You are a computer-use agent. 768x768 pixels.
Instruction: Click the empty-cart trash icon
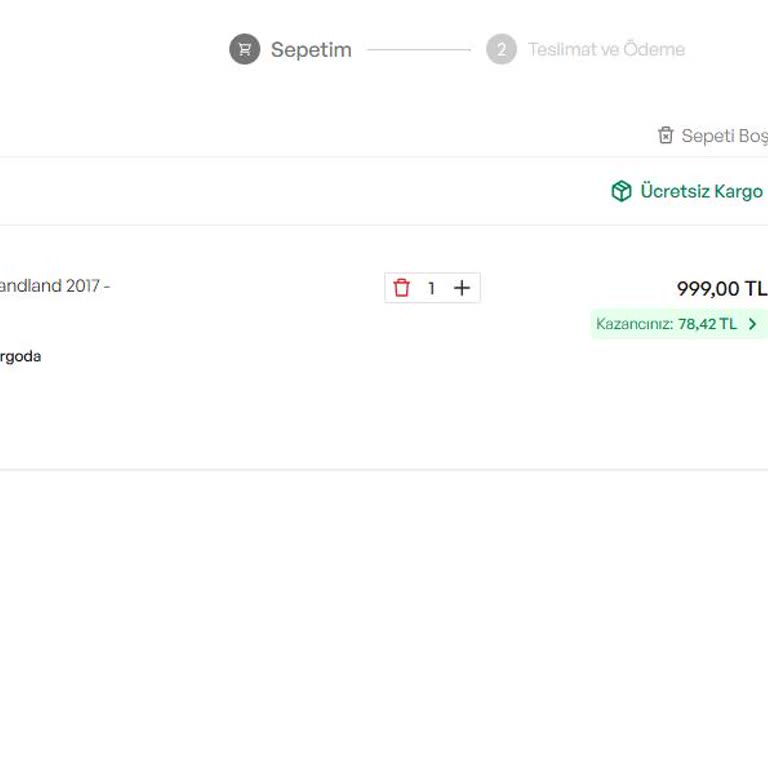tap(666, 135)
